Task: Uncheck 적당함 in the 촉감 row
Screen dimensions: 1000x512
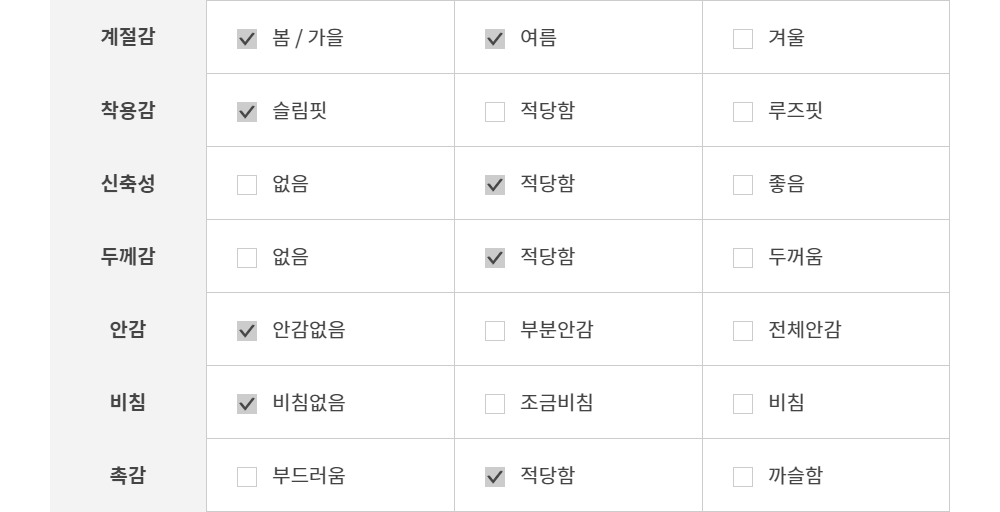Action: 495,477
